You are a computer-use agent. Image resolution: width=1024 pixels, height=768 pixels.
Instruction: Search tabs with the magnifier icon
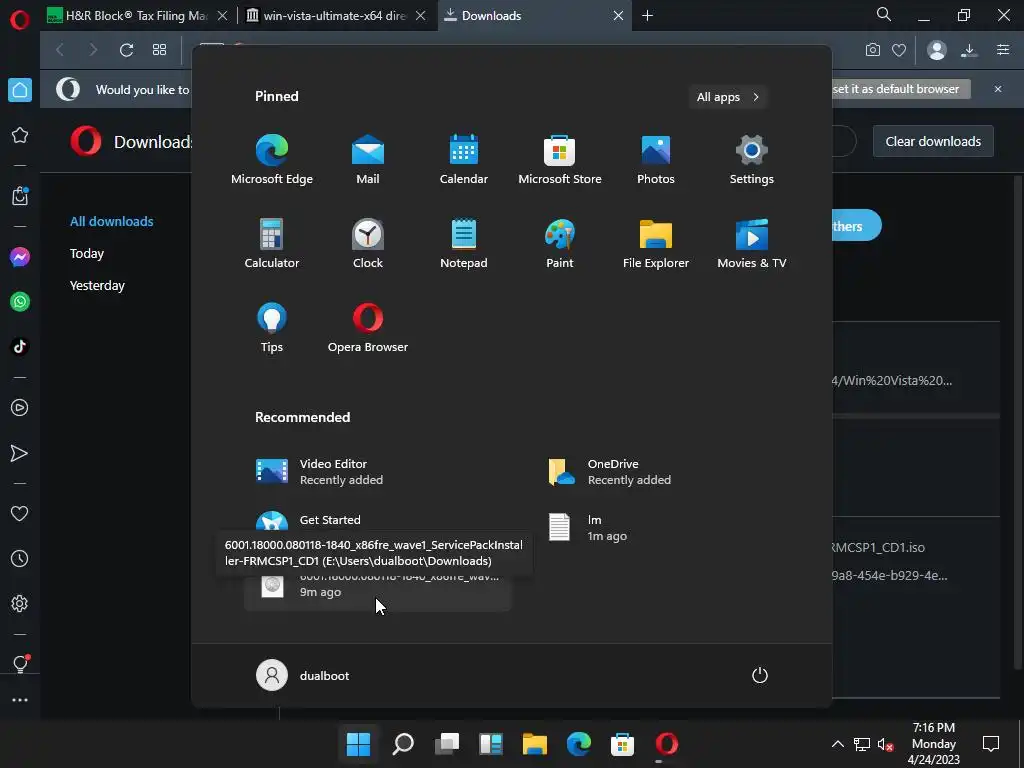[884, 14]
